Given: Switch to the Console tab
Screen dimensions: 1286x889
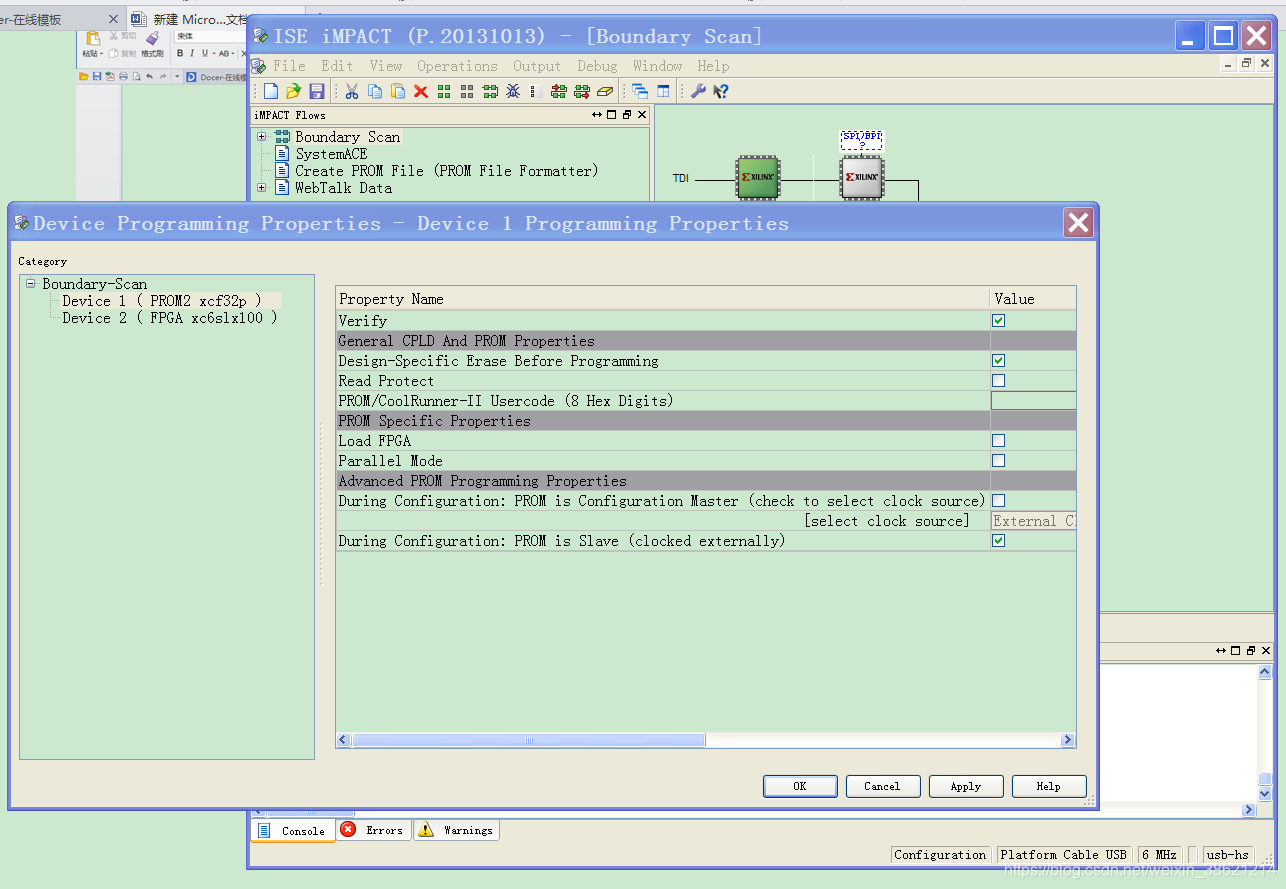Looking at the screenshot, I should (293, 831).
